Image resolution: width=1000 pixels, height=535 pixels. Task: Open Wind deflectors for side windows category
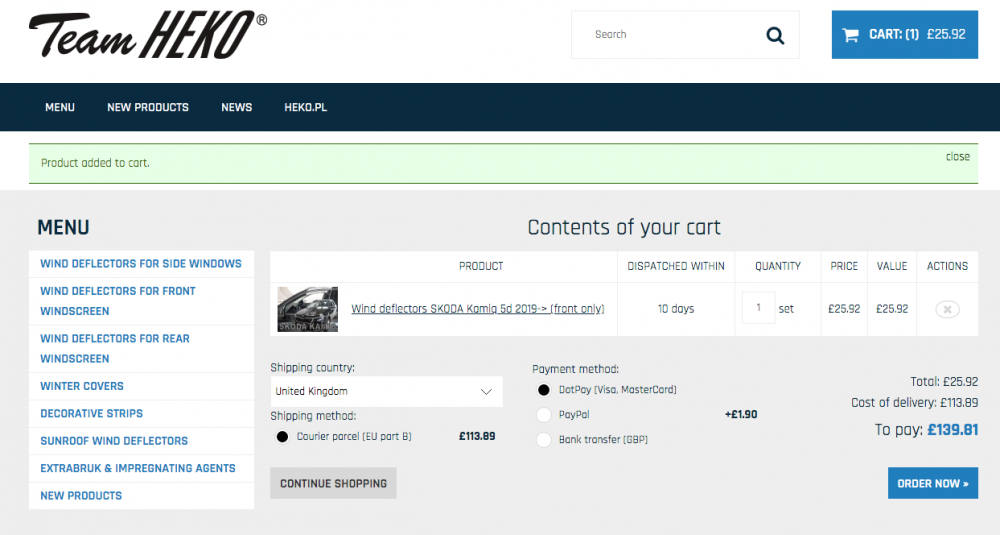(141, 263)
